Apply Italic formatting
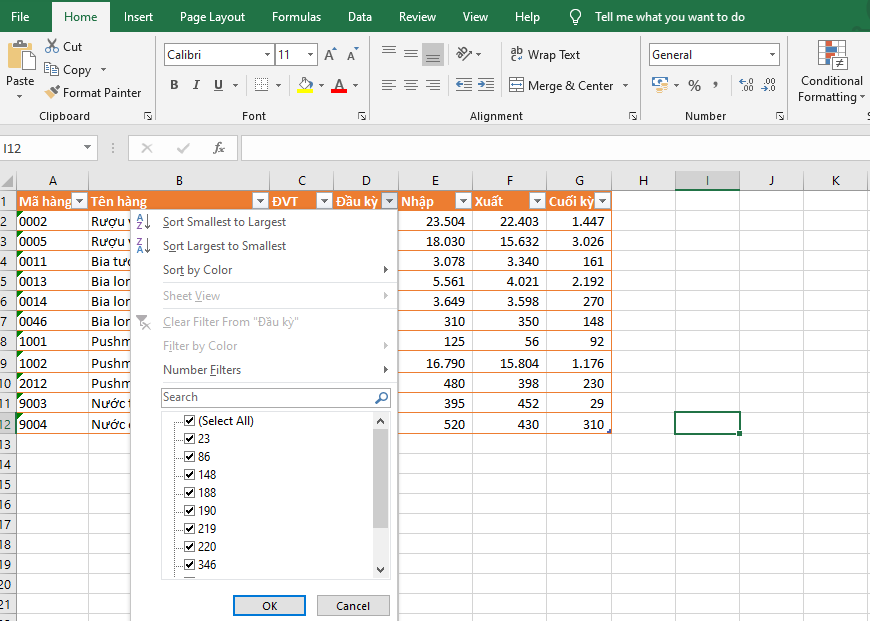 [196, 86]
